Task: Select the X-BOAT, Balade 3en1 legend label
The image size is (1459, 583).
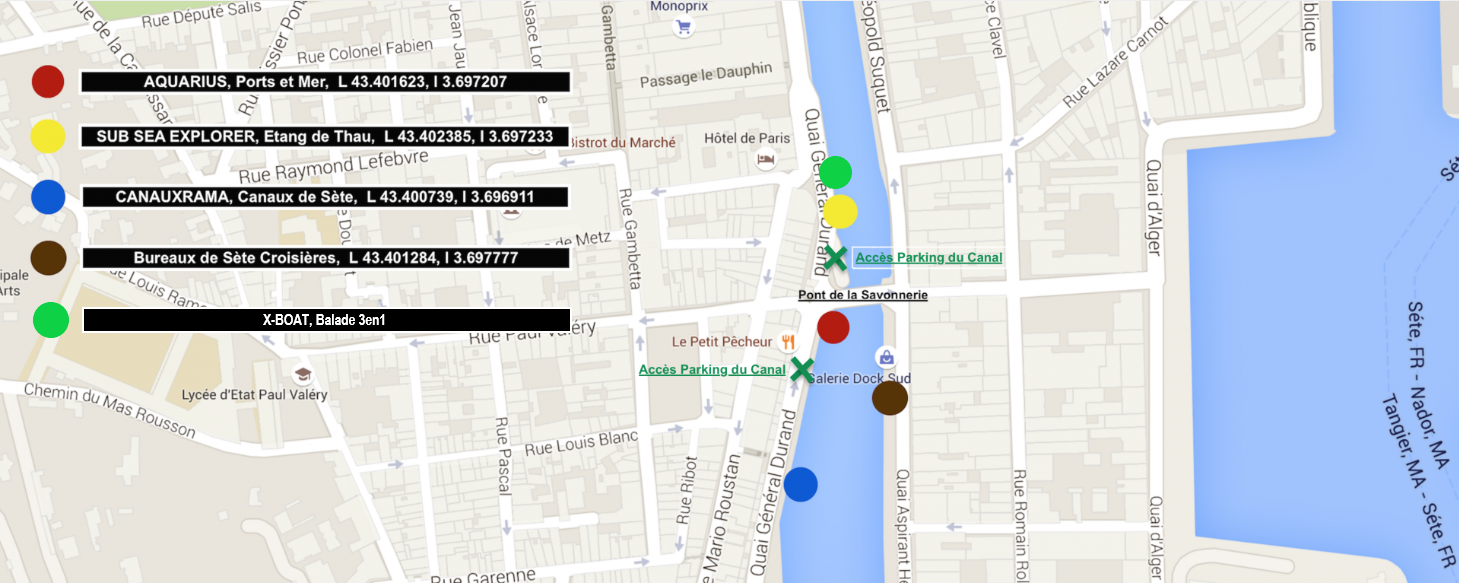Action: coord(326,320)
